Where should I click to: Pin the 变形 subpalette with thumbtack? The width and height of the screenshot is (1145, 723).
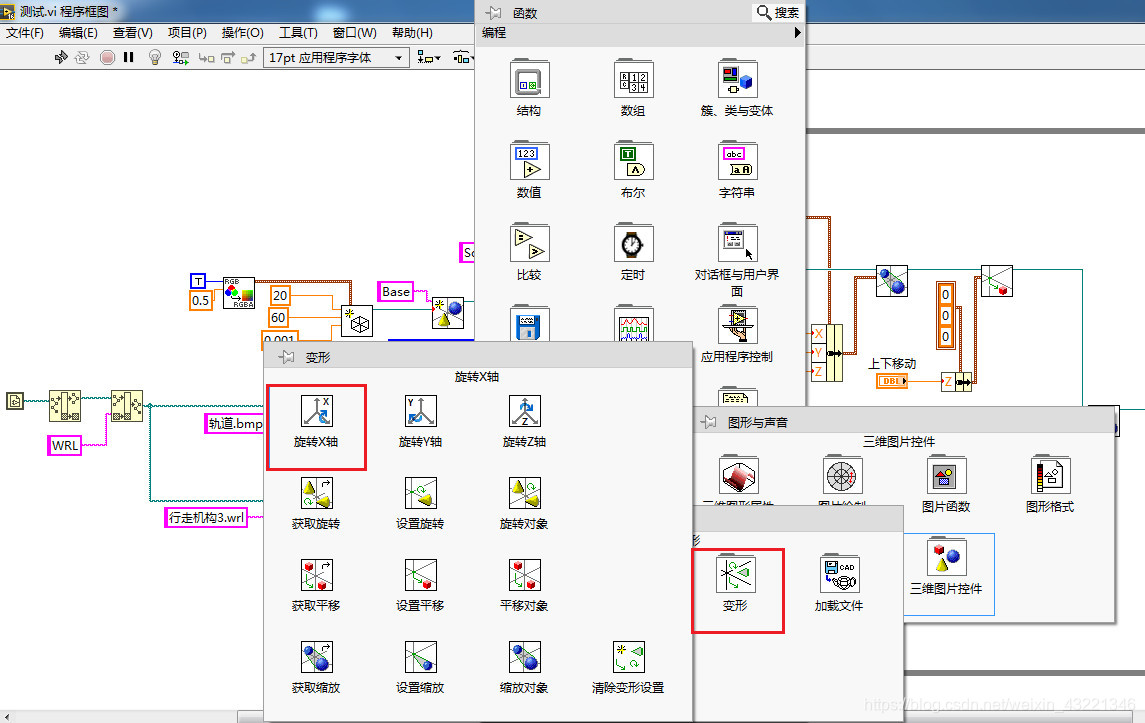coord(286,357)
